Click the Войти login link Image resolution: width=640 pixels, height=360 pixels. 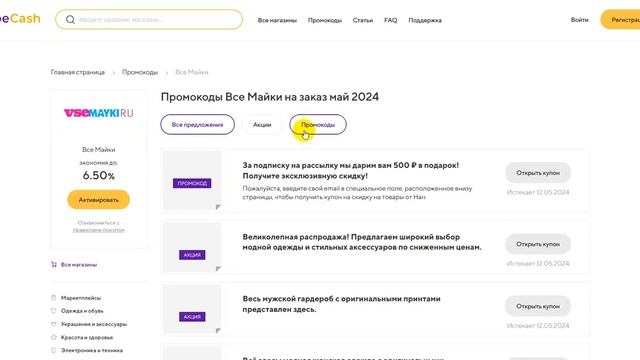pos(580,20)
